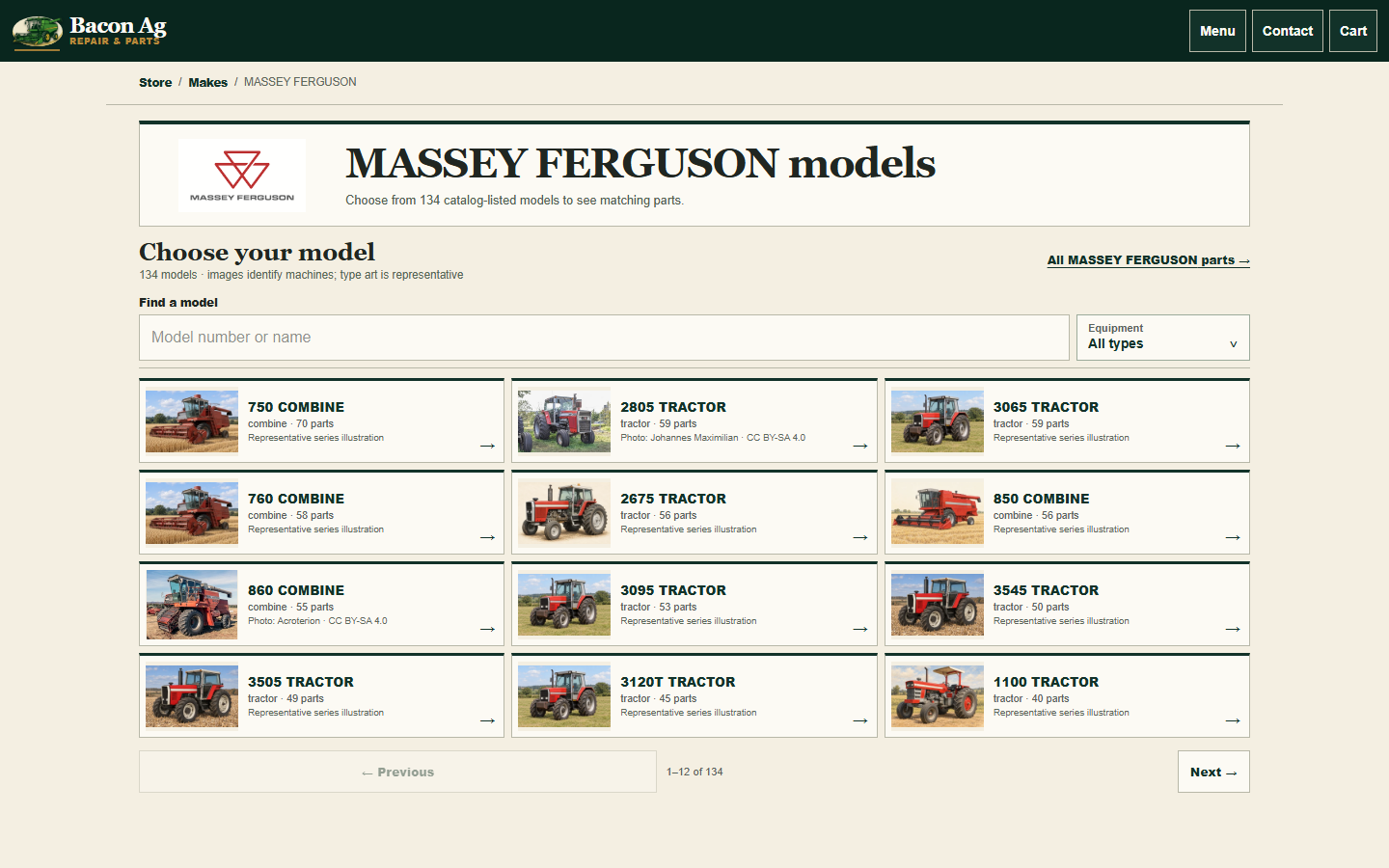Select the 3120T TRACTOR model title
1389x868 pixels.
tap(678, 682)
